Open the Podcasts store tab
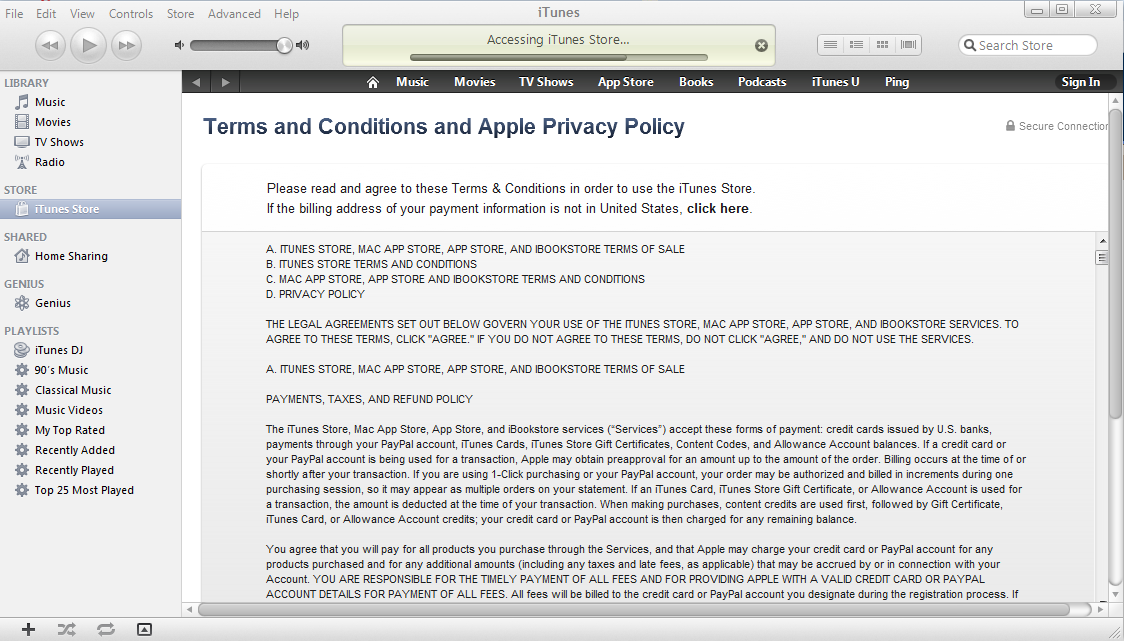 762,82
